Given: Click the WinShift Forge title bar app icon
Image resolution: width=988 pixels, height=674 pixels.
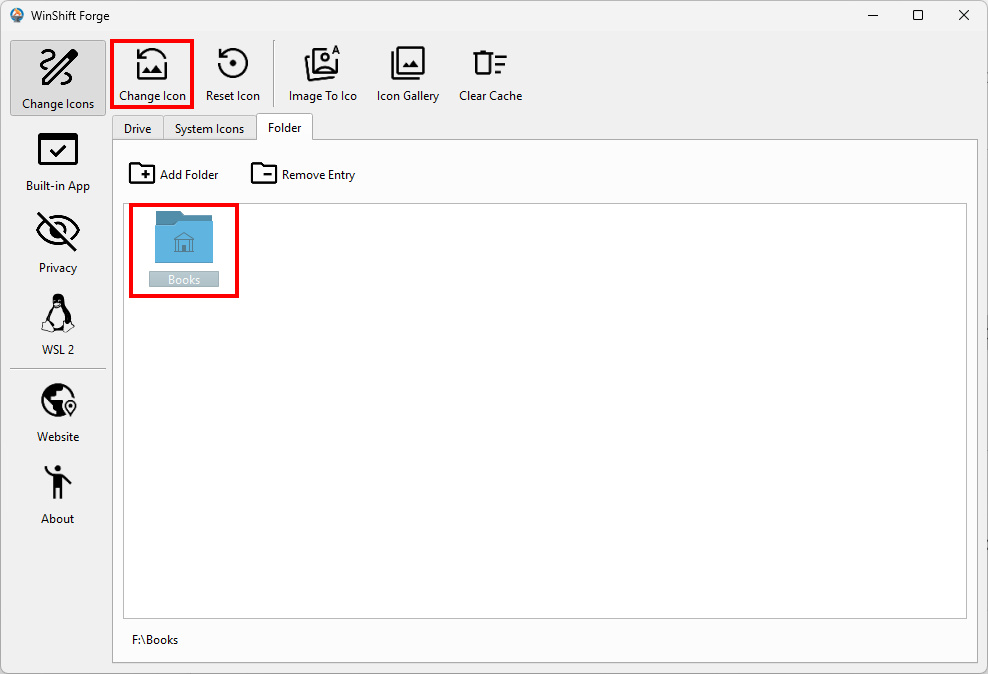Looking at the screenshot, I should click(17, 15).
